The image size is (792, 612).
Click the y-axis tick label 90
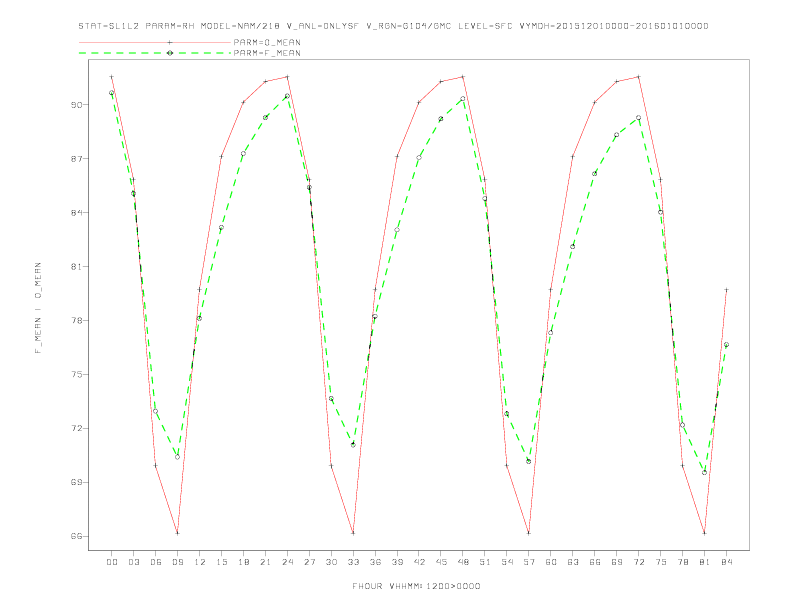[76, 105]
